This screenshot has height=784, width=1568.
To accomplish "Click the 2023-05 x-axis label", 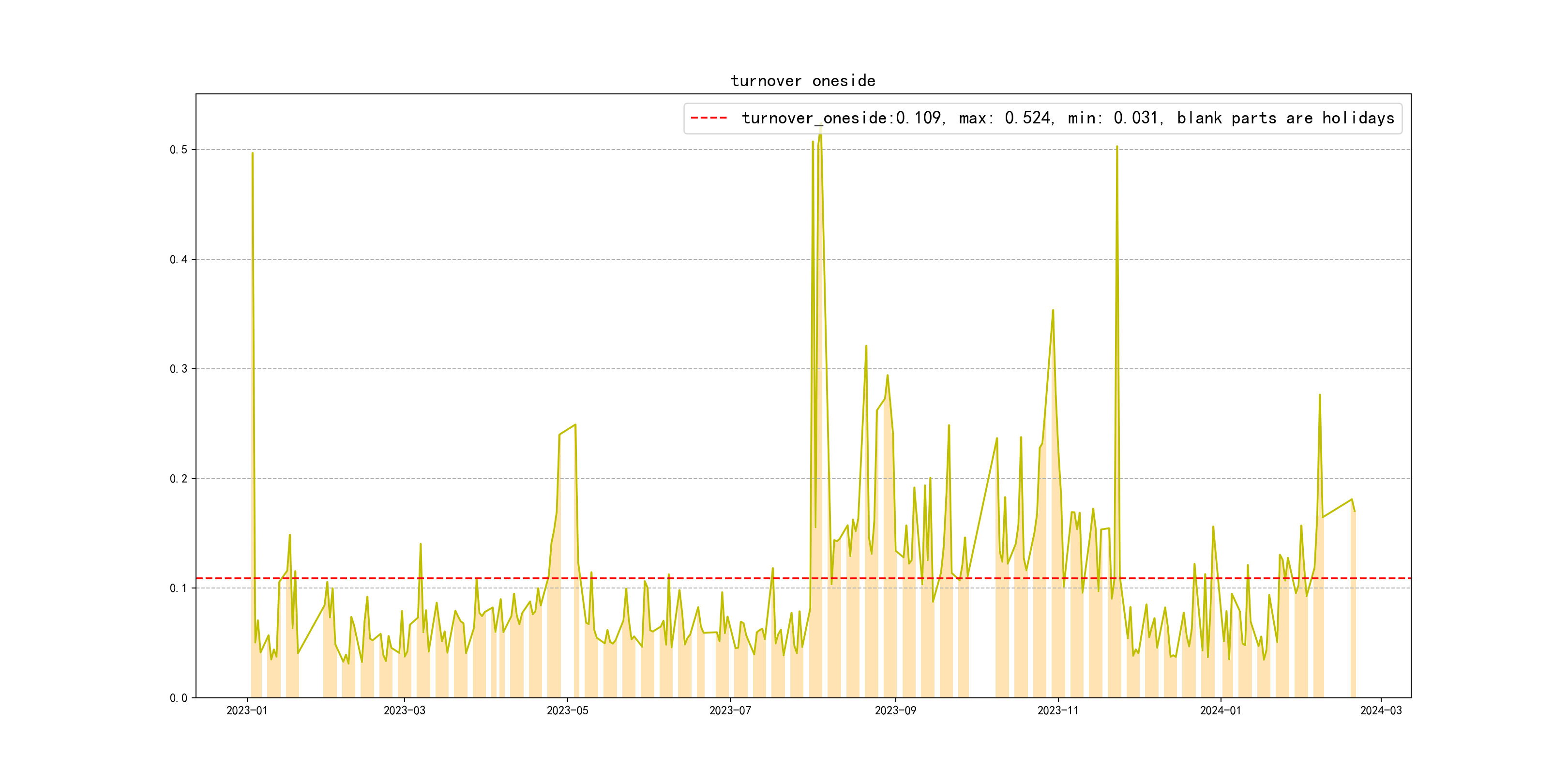I will (x=567, y=710).
